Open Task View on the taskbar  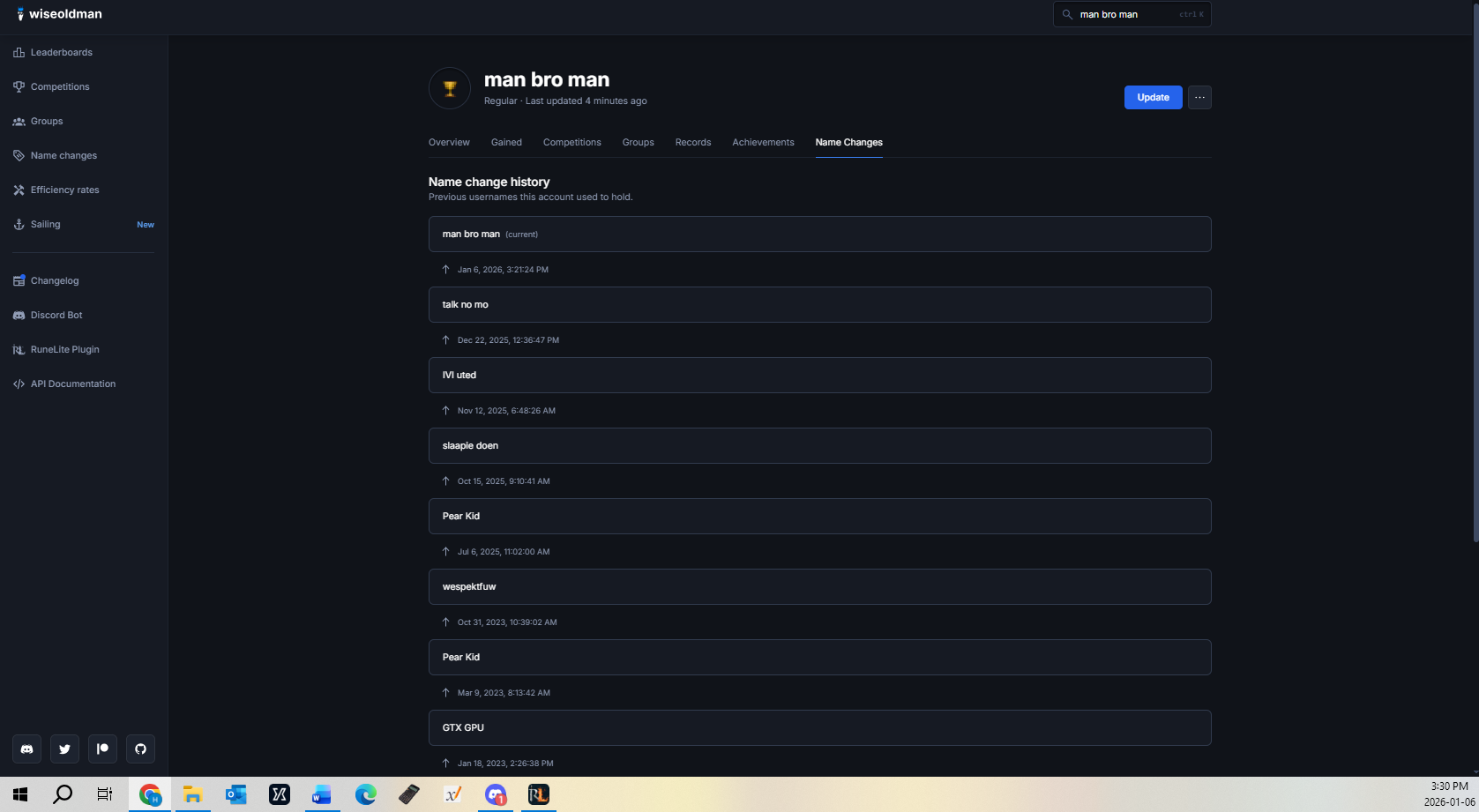[105, 794]
